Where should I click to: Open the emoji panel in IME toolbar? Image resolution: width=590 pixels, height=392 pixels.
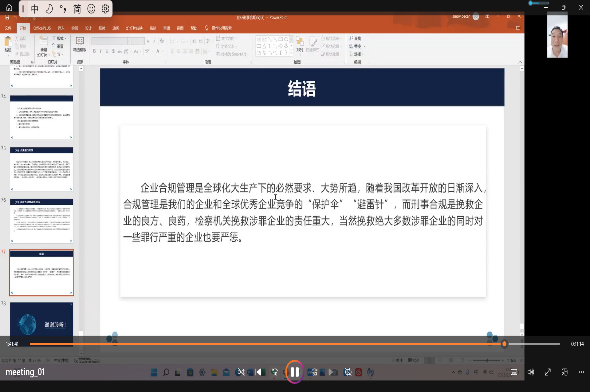coord(91,9)
